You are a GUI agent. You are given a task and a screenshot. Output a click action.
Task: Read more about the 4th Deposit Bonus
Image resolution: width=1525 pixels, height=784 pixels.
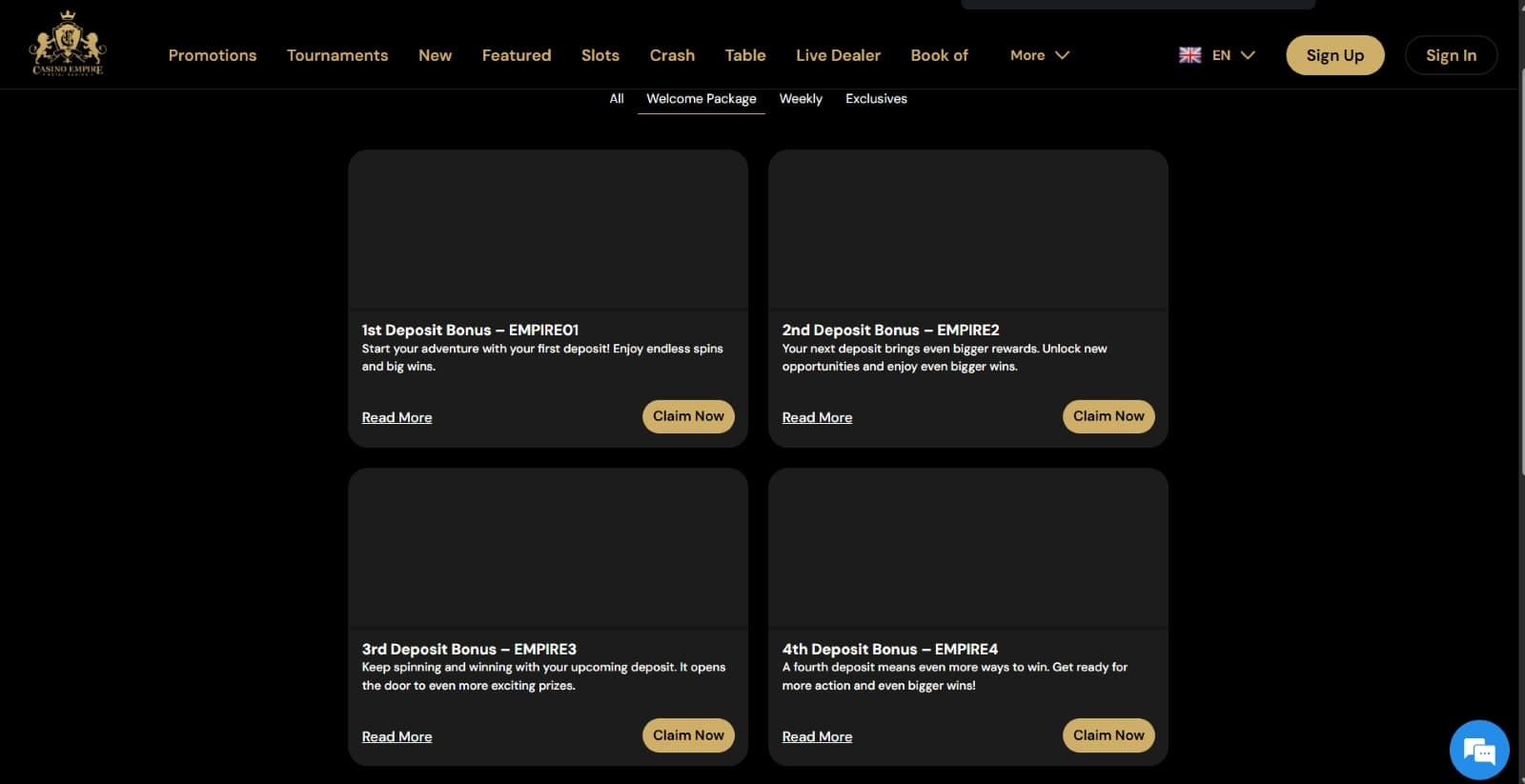(x=817, y=736)
